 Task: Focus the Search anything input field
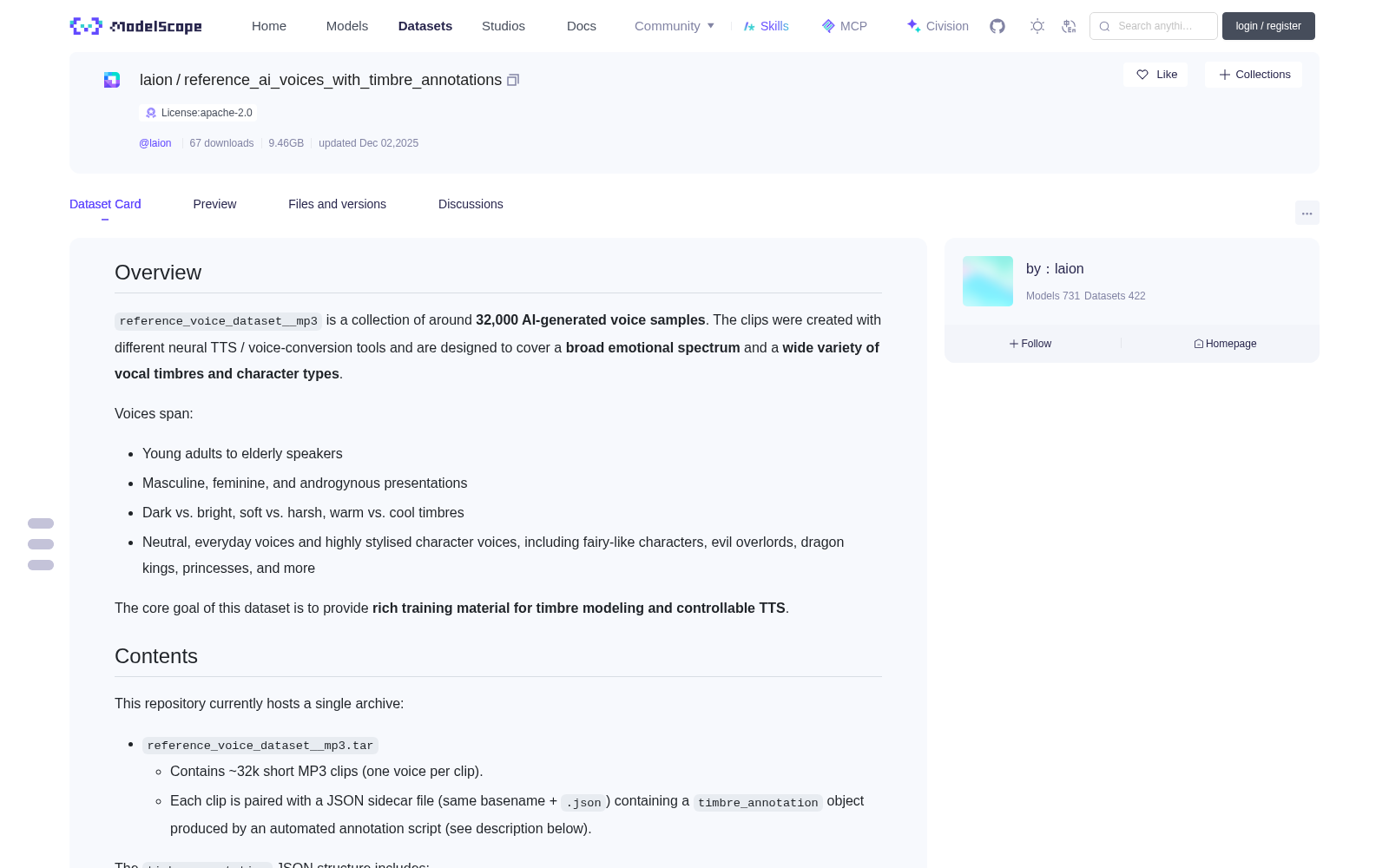pos(1154,26)
